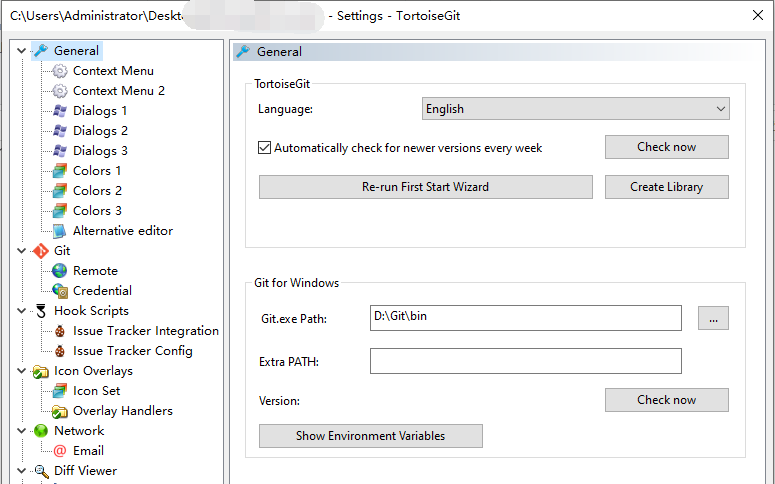Click the Icon Set icon

coord(60,391)
